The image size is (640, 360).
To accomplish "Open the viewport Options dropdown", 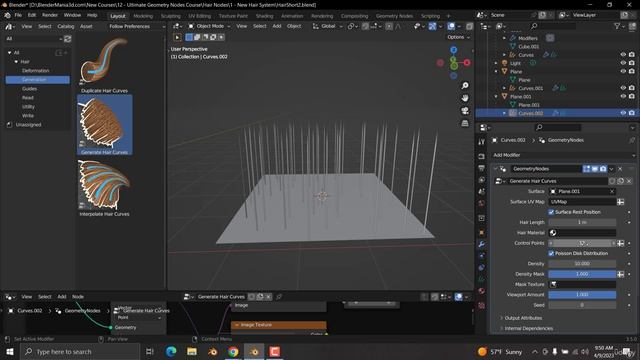I will click(458, 37).
